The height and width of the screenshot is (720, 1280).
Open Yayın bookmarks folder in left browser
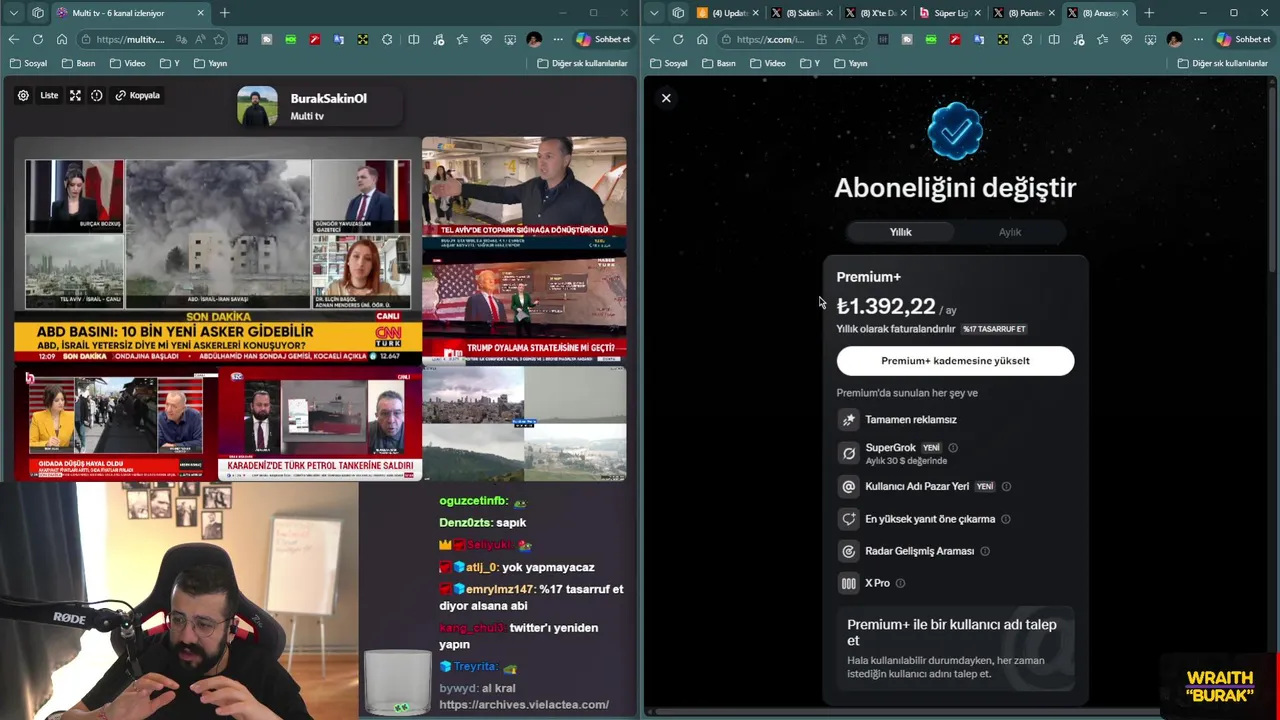pyautogui.click(x=210, y=63)
